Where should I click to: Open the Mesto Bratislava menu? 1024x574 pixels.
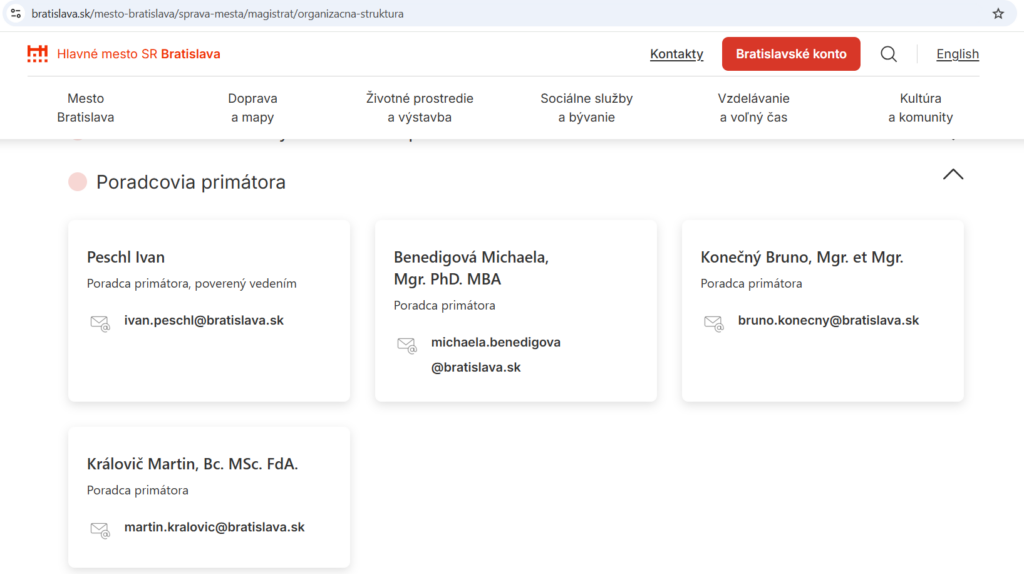tap(85, 108)
